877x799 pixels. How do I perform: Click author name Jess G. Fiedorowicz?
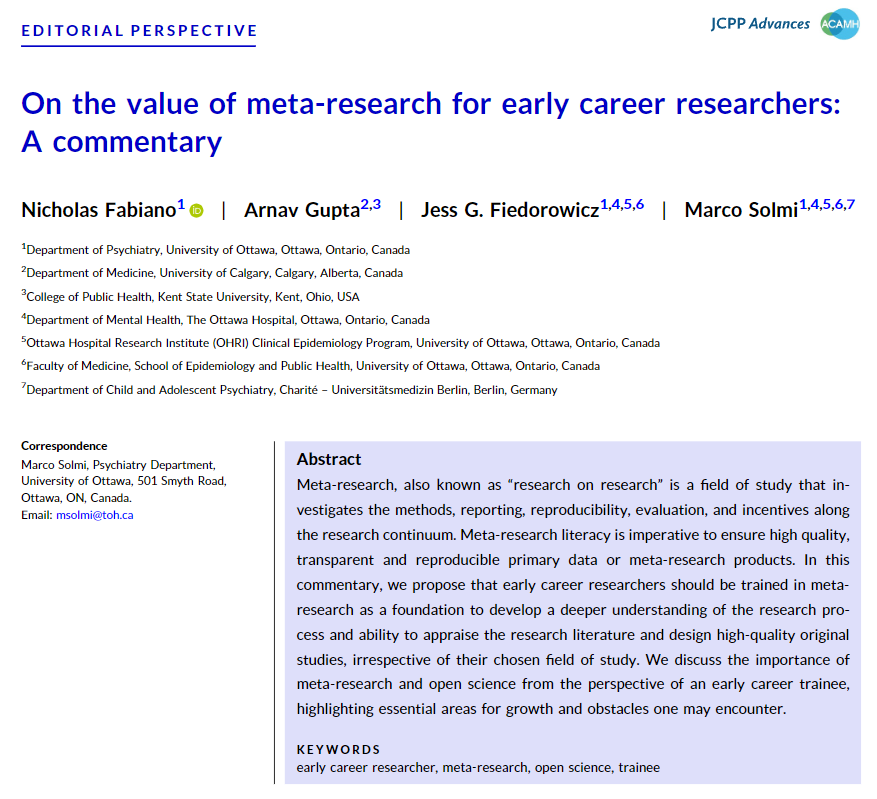[x=510, y=210]
